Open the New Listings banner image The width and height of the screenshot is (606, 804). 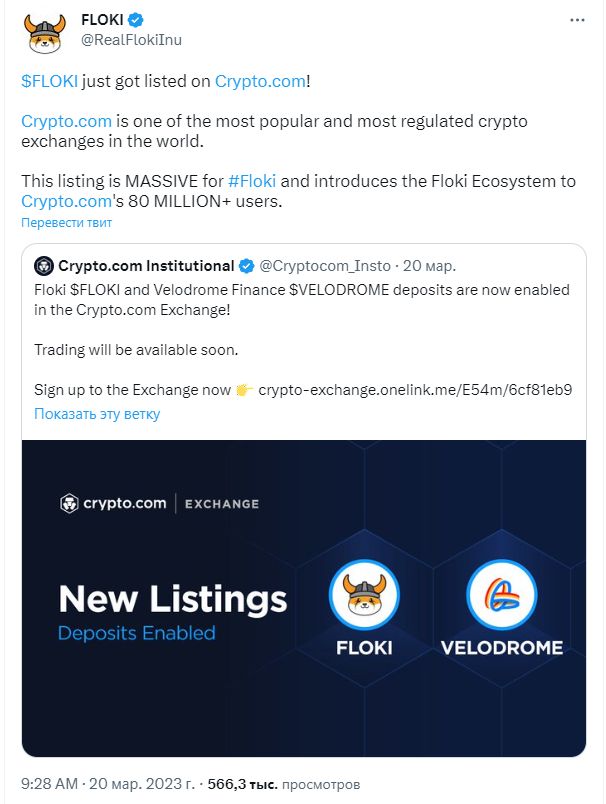pos(304,598)
